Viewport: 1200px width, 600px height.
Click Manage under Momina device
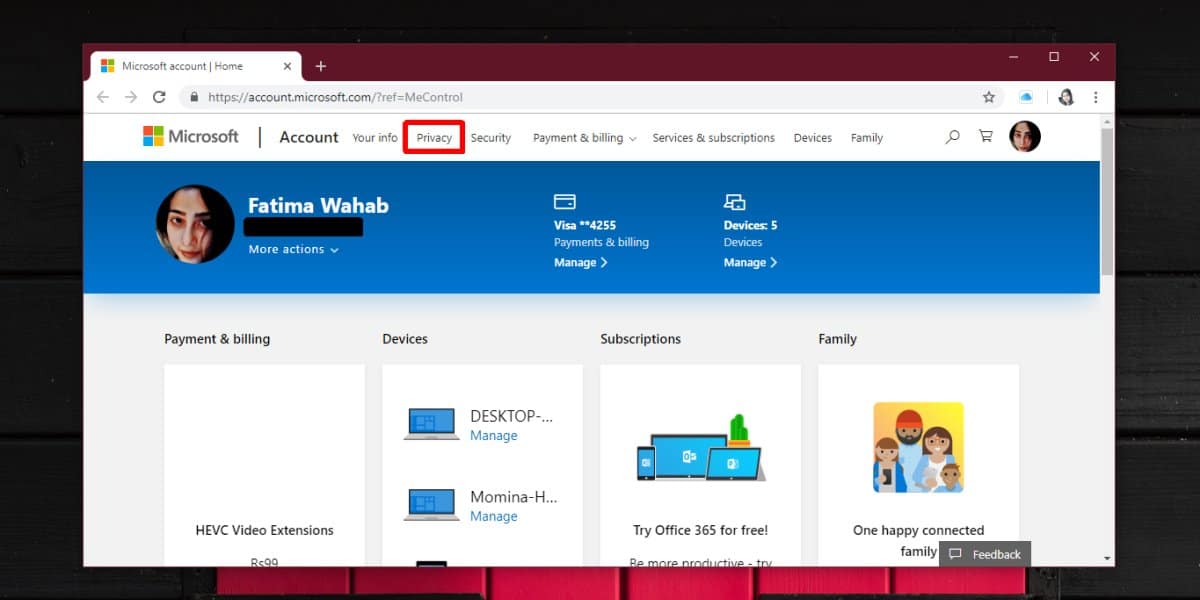(x=494, y=516)
